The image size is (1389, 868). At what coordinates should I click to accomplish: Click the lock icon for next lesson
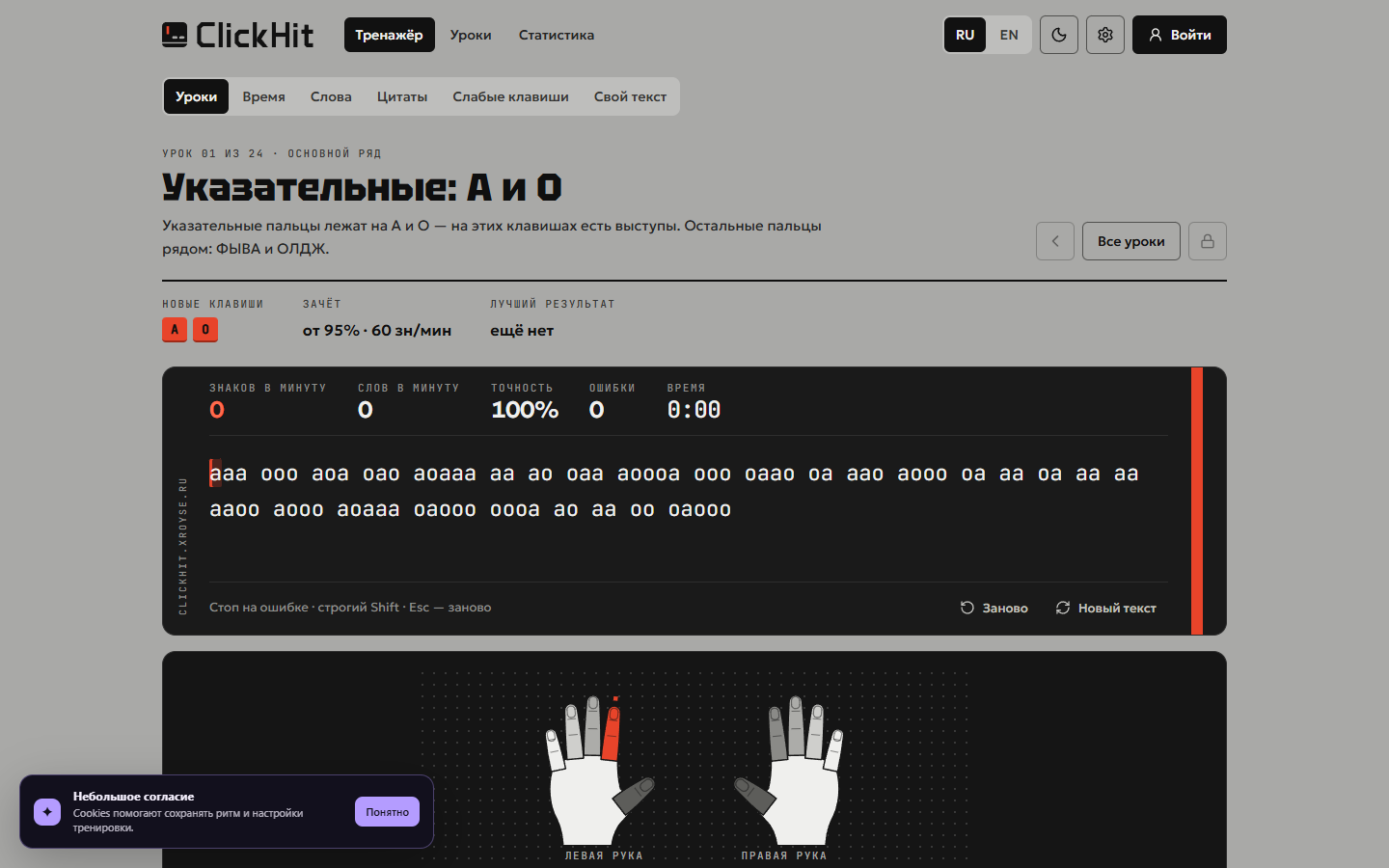[1208, 241]
